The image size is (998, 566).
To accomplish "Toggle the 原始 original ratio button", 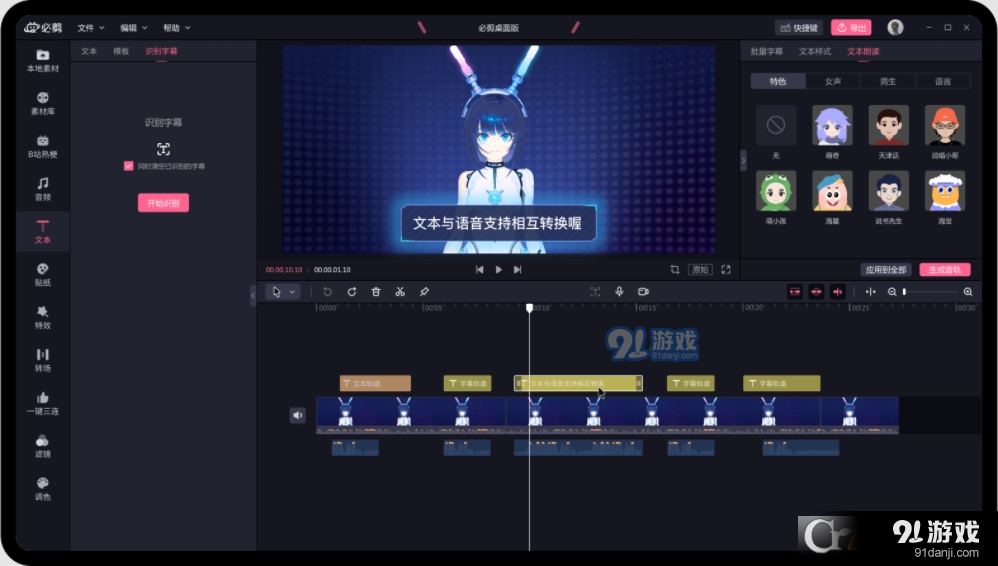I will 700,269.
